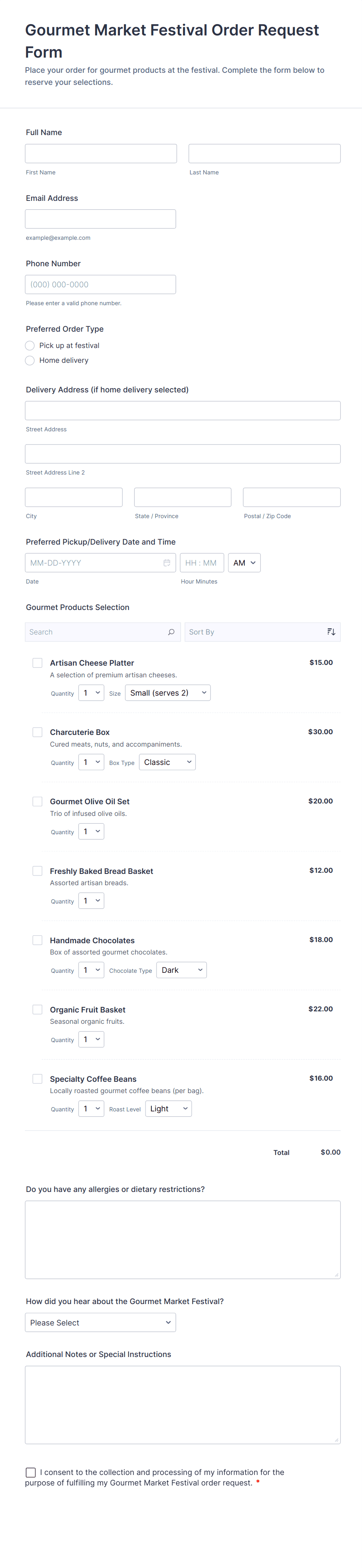Tick the Artisan Cheese Platter checkbox
Viewport: 362px width, 1568px height.
(x=38, y=663)
